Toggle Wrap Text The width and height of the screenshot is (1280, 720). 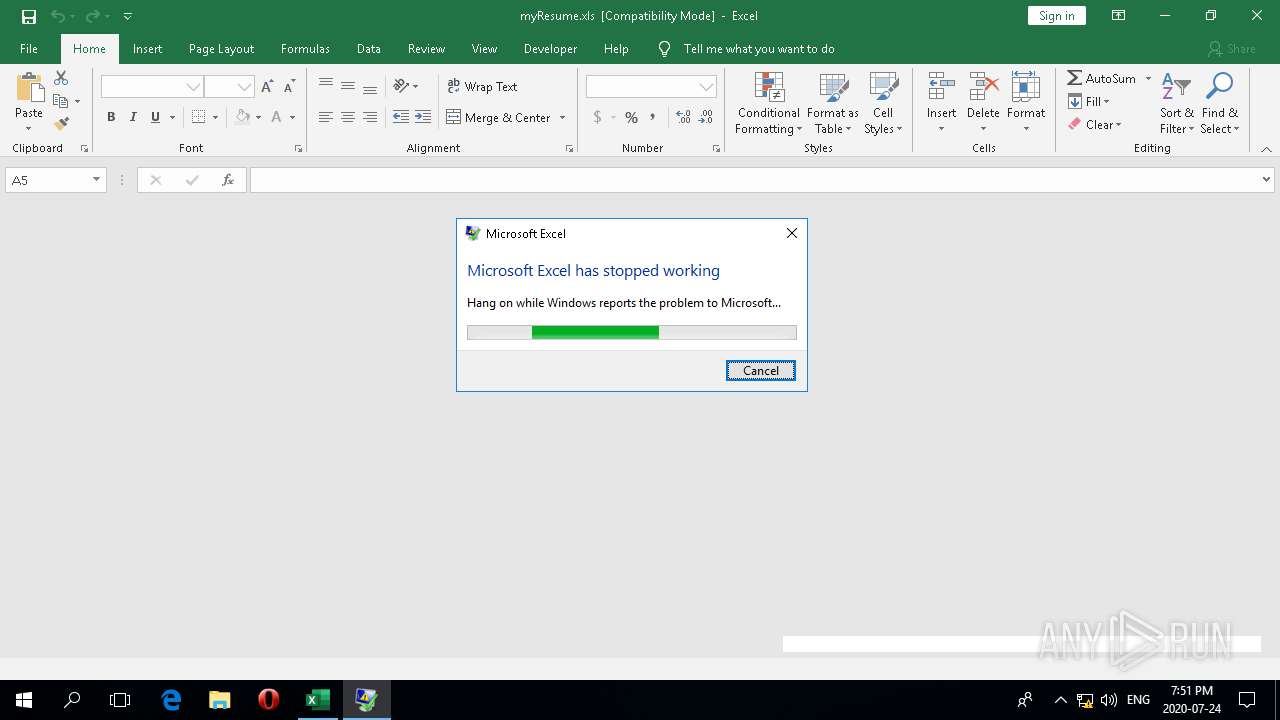tap(482, 86)
